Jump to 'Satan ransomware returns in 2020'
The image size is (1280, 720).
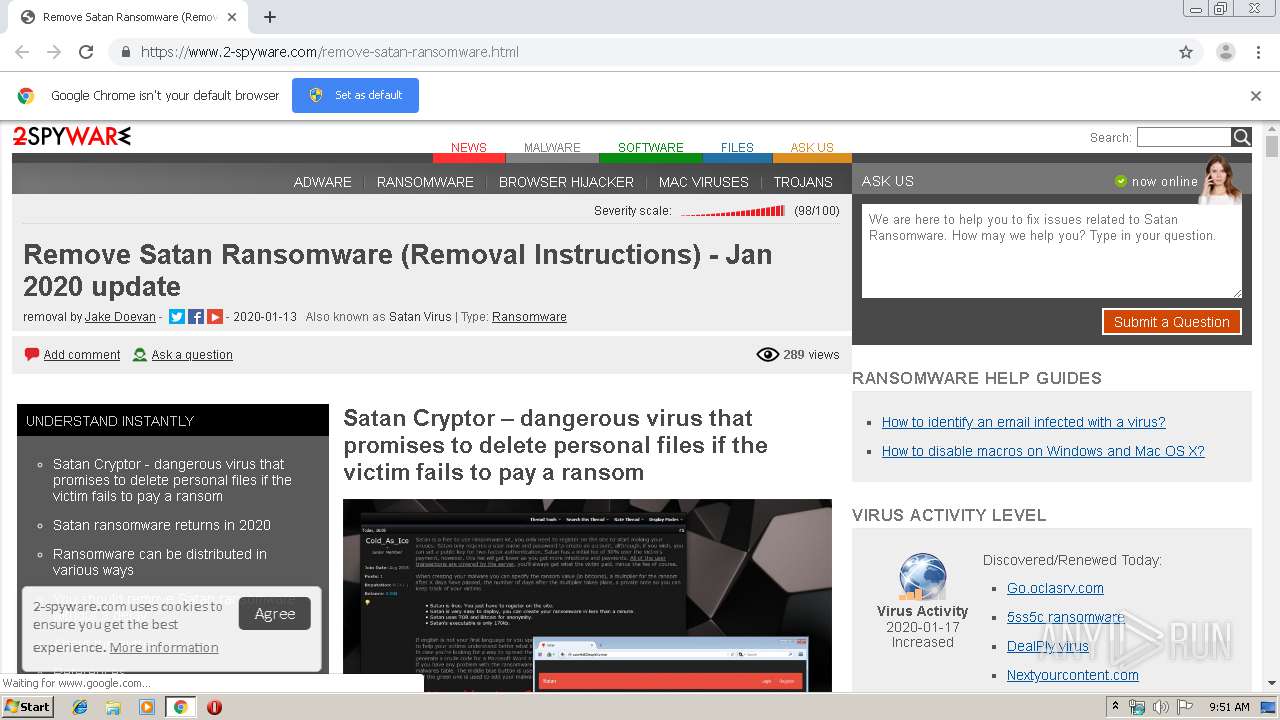point(162,525)
